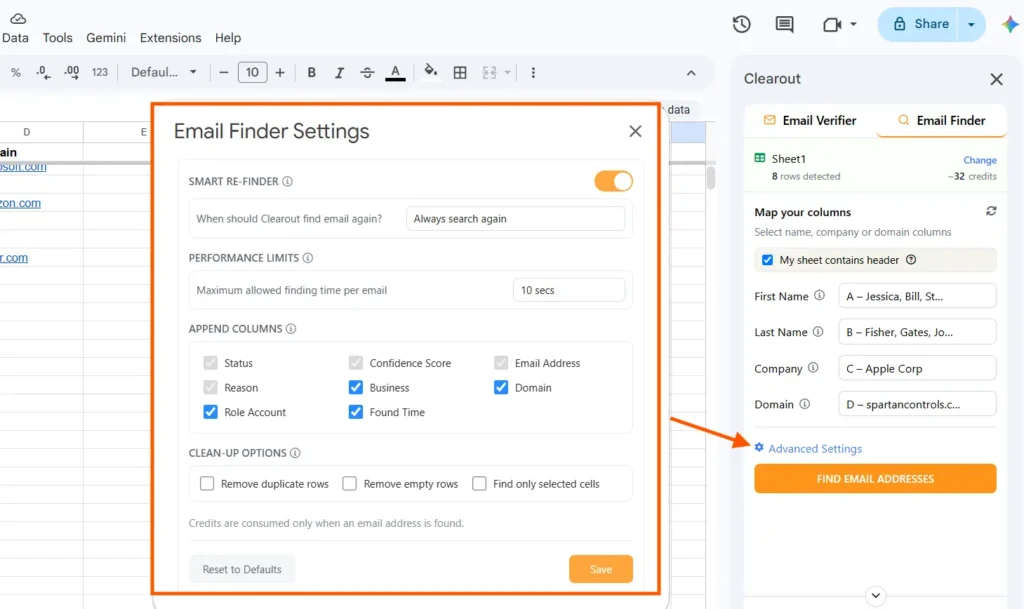Click the merge cells icon
This screenshot has height=609, width=1024.
489,72
